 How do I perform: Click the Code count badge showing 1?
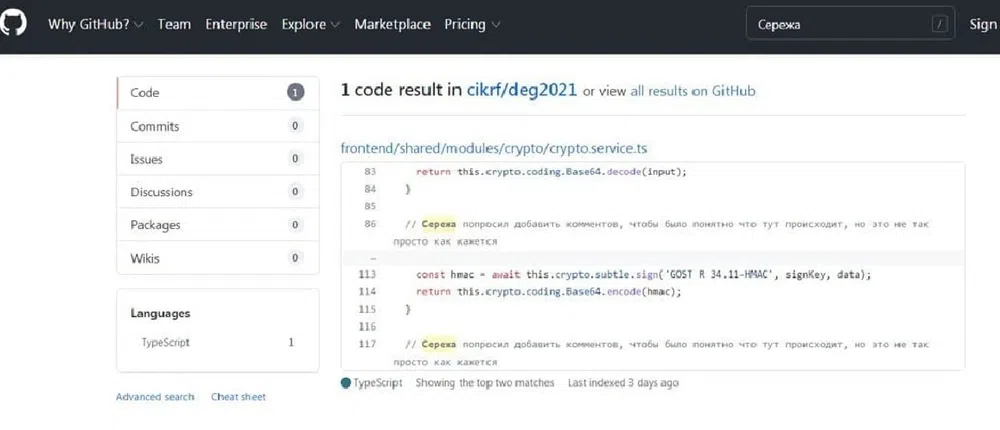coord(295,93)
